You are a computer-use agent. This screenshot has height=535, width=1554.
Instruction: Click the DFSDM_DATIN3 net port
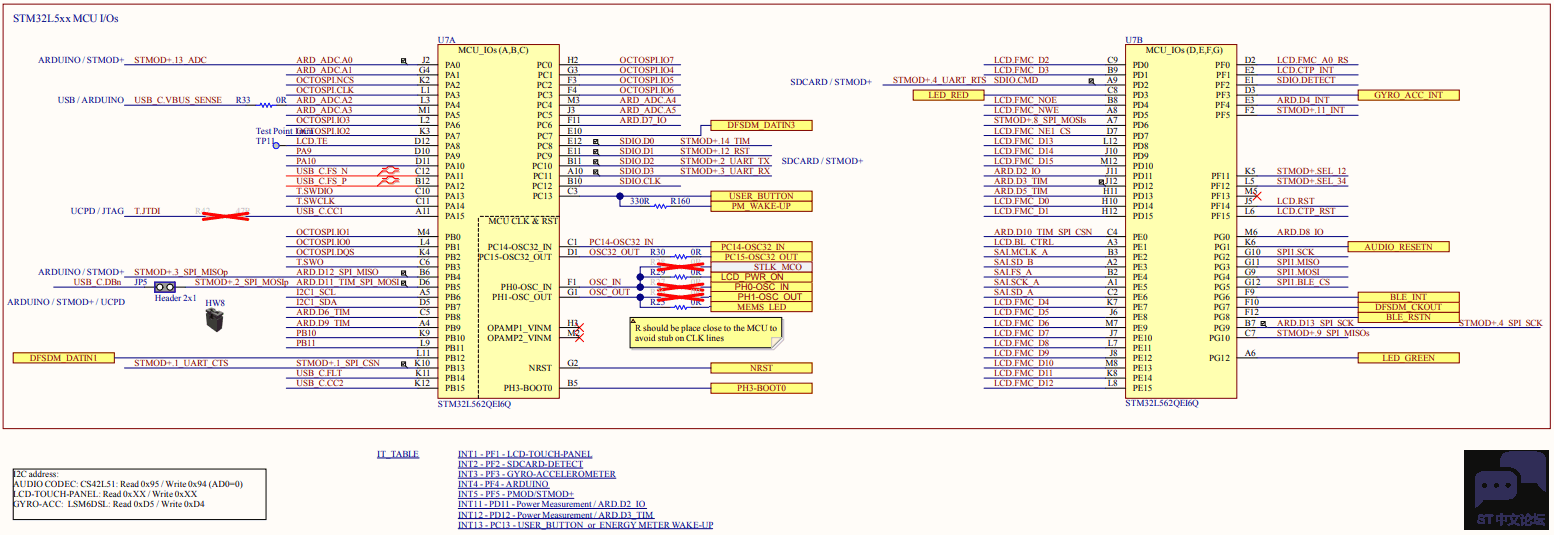click(x=761, y=126)
